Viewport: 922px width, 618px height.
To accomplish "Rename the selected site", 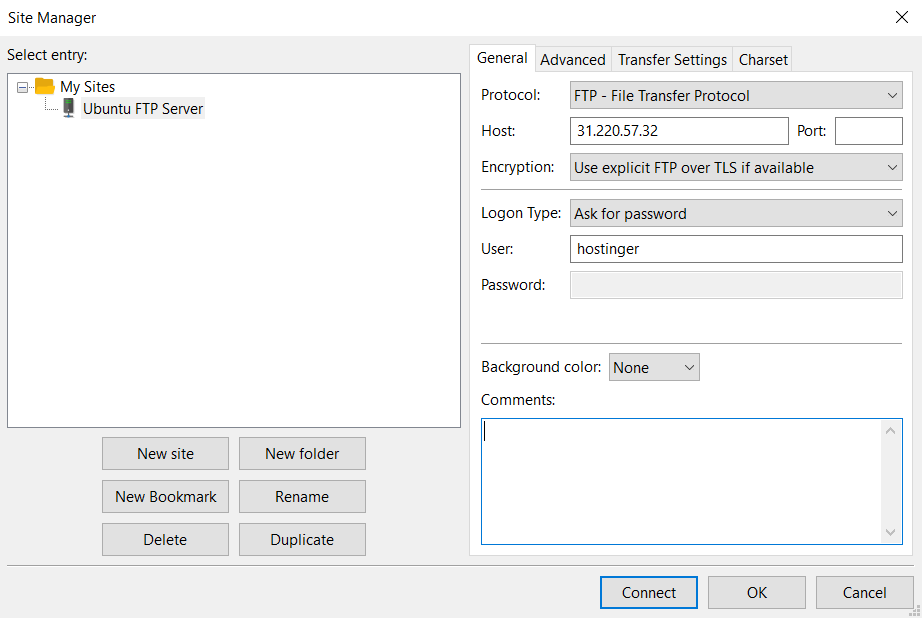I will tap(302, 496).
